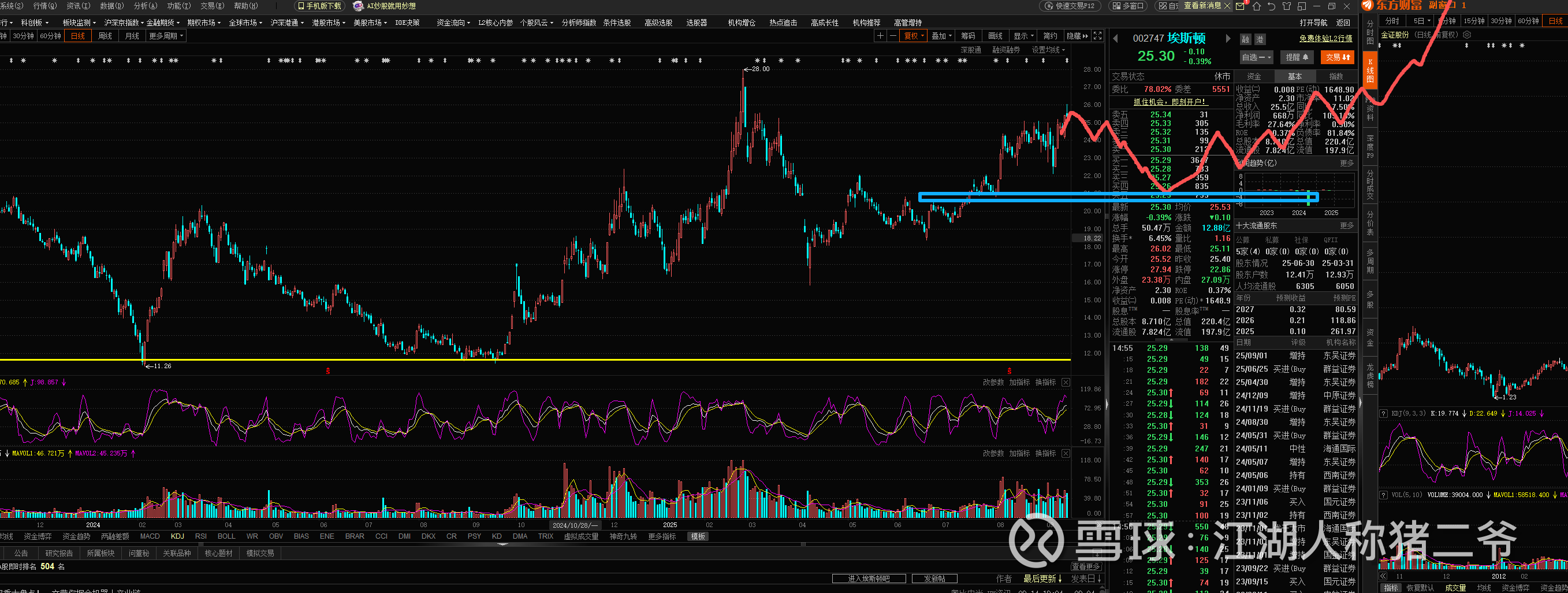Expand 全球市场 menu
This screenshot has width=1568, height=593.
(245, 23)
